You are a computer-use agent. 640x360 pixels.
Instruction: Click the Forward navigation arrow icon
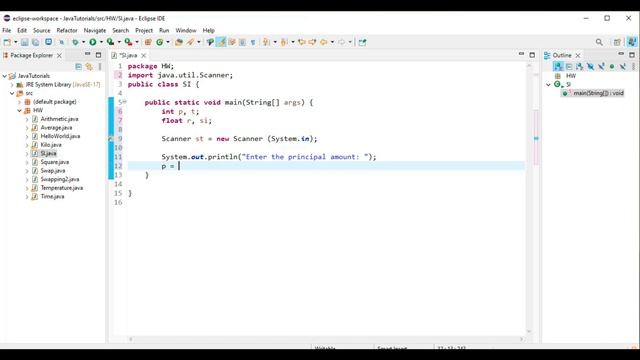tap(342, 42)
